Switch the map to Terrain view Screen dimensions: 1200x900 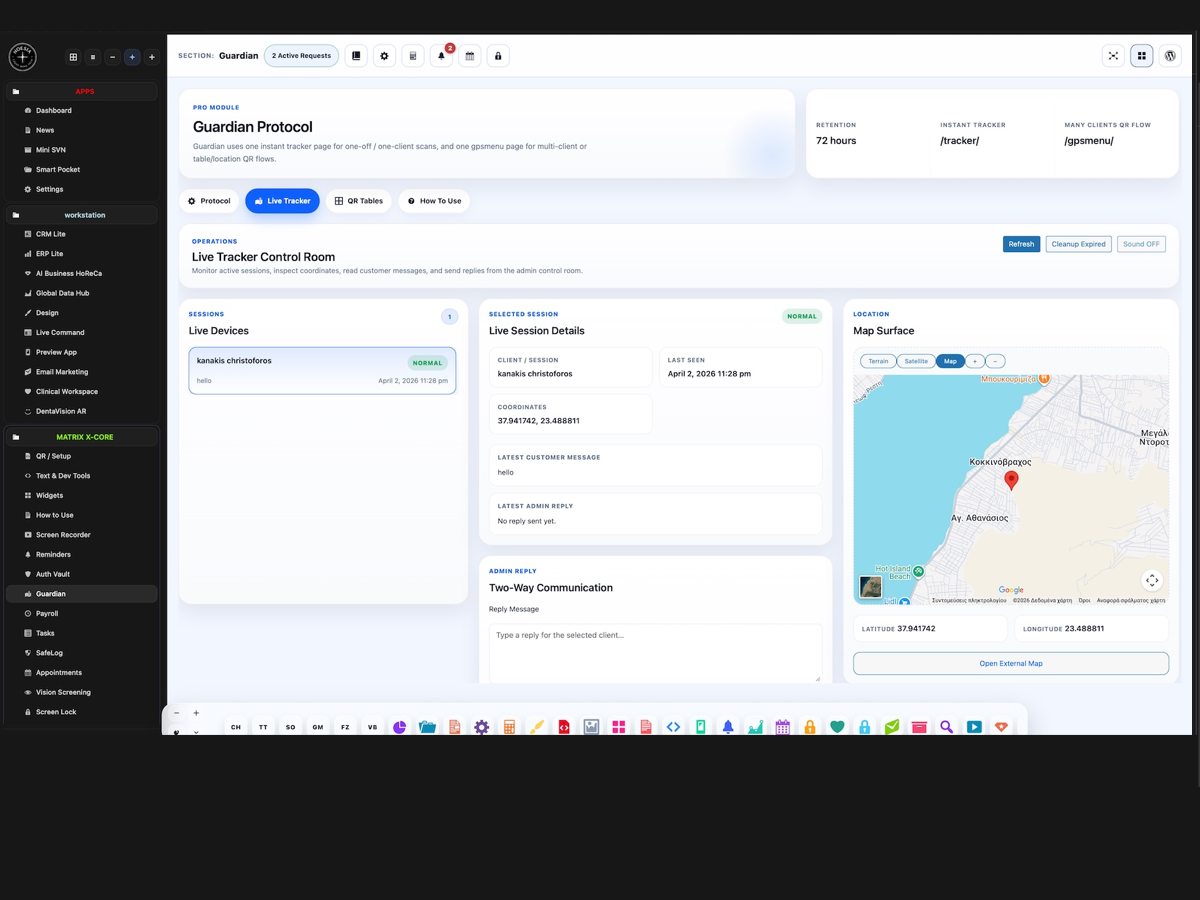(878, 361)
